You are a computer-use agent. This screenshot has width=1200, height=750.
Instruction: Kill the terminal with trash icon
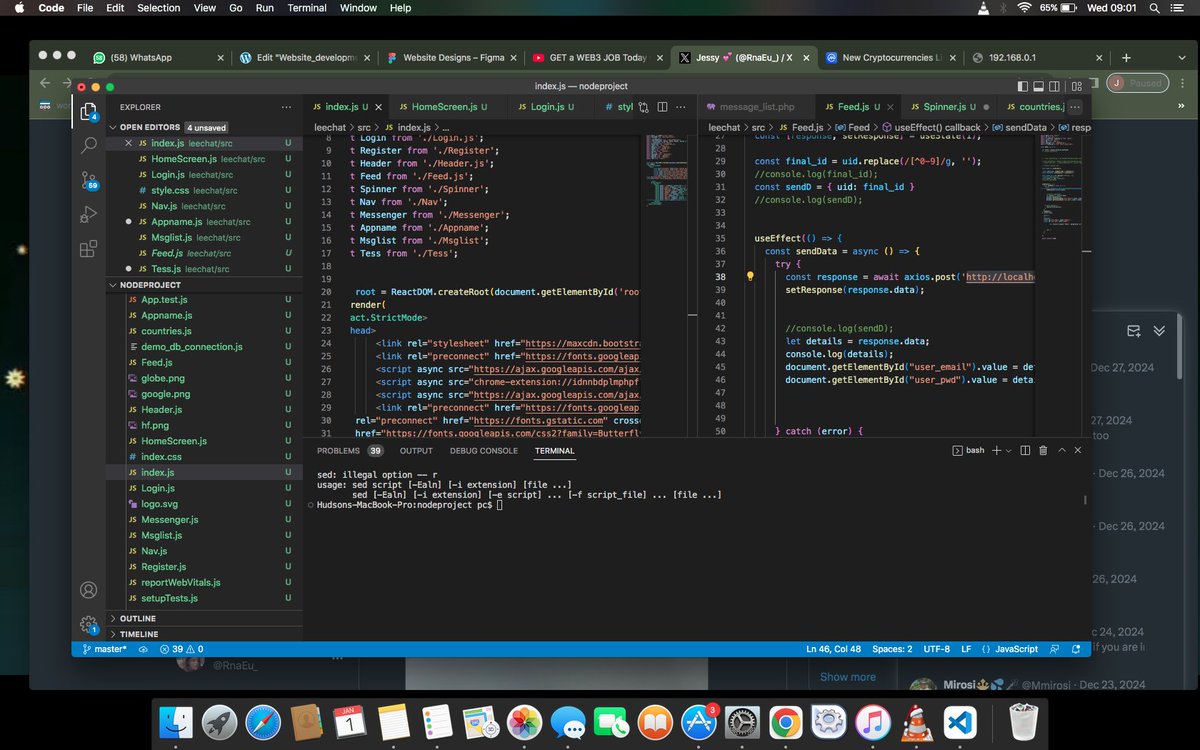tap(1043, 451)
